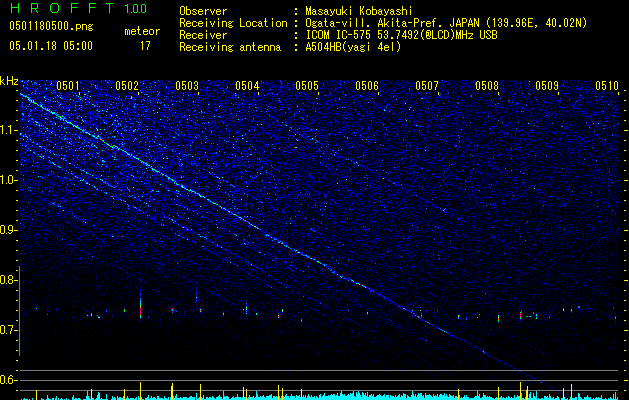Image resolution: width=629 pixels, height=400 pixels.
Task: Click the 0508 time marker
Action: point(487,85)
